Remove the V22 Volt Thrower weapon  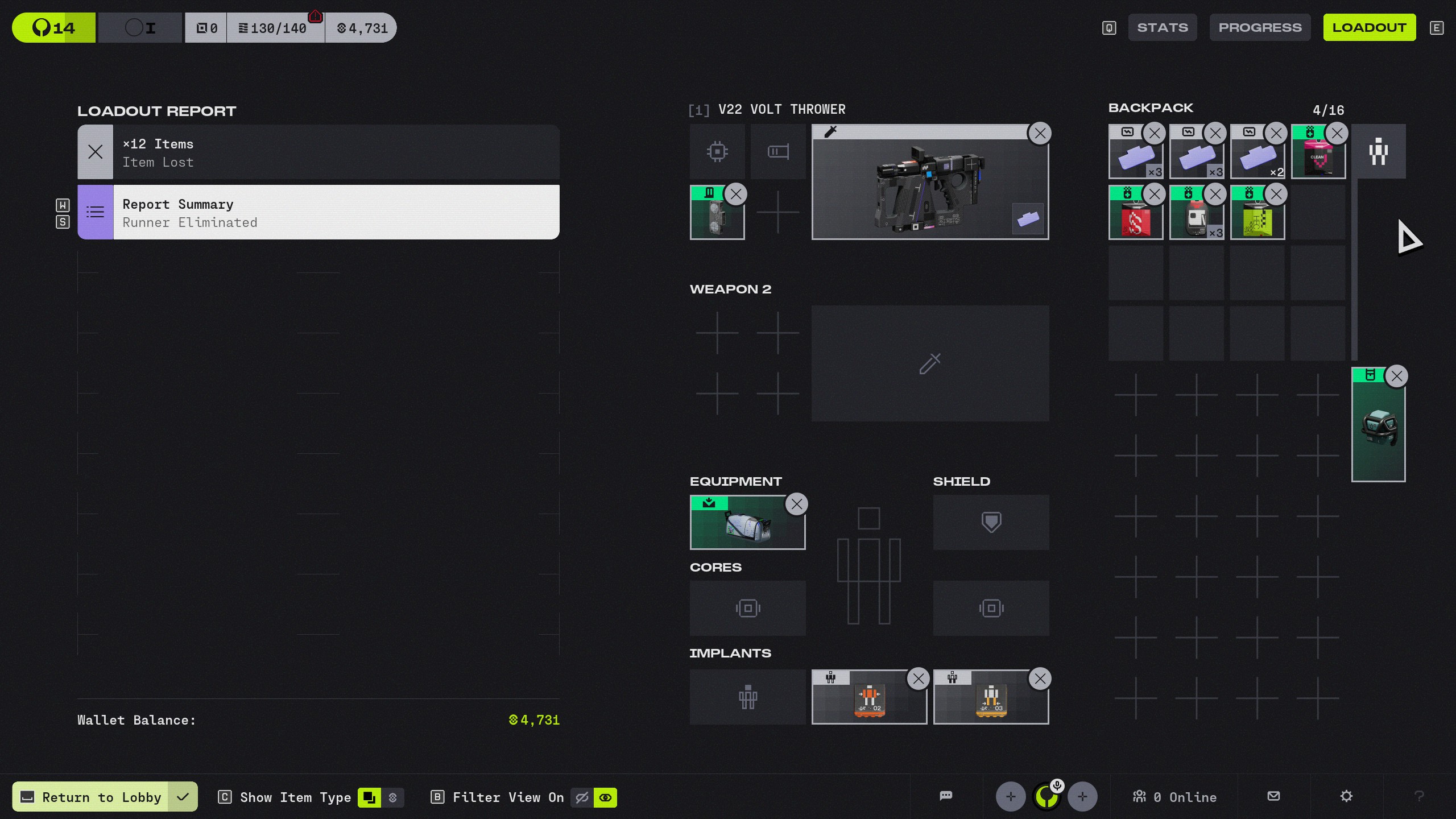(x=1040, y=134)
